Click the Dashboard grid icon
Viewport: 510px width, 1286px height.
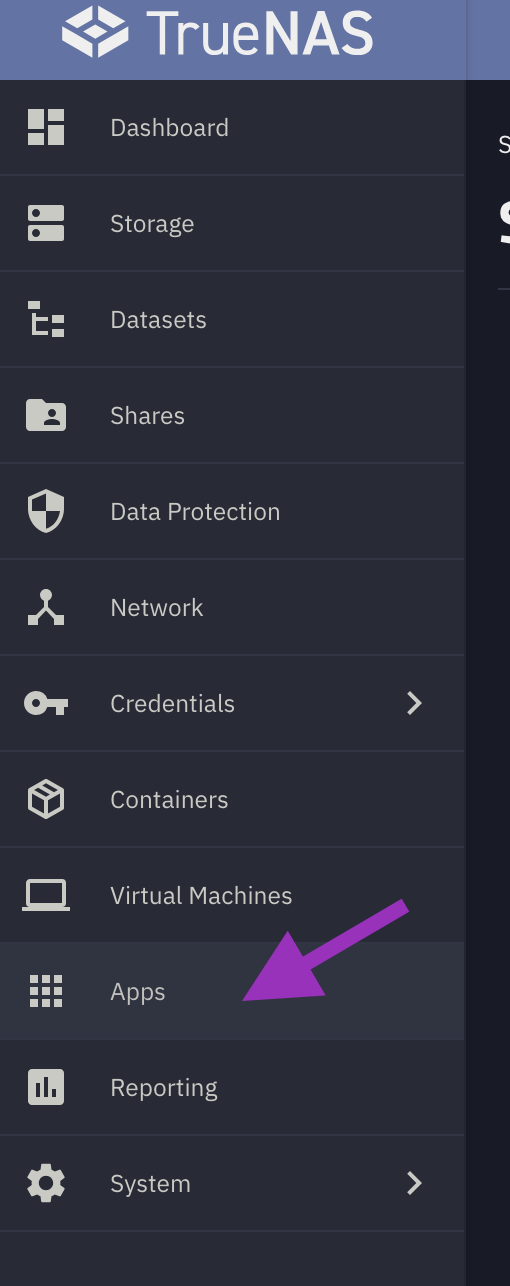click(46, 128)
